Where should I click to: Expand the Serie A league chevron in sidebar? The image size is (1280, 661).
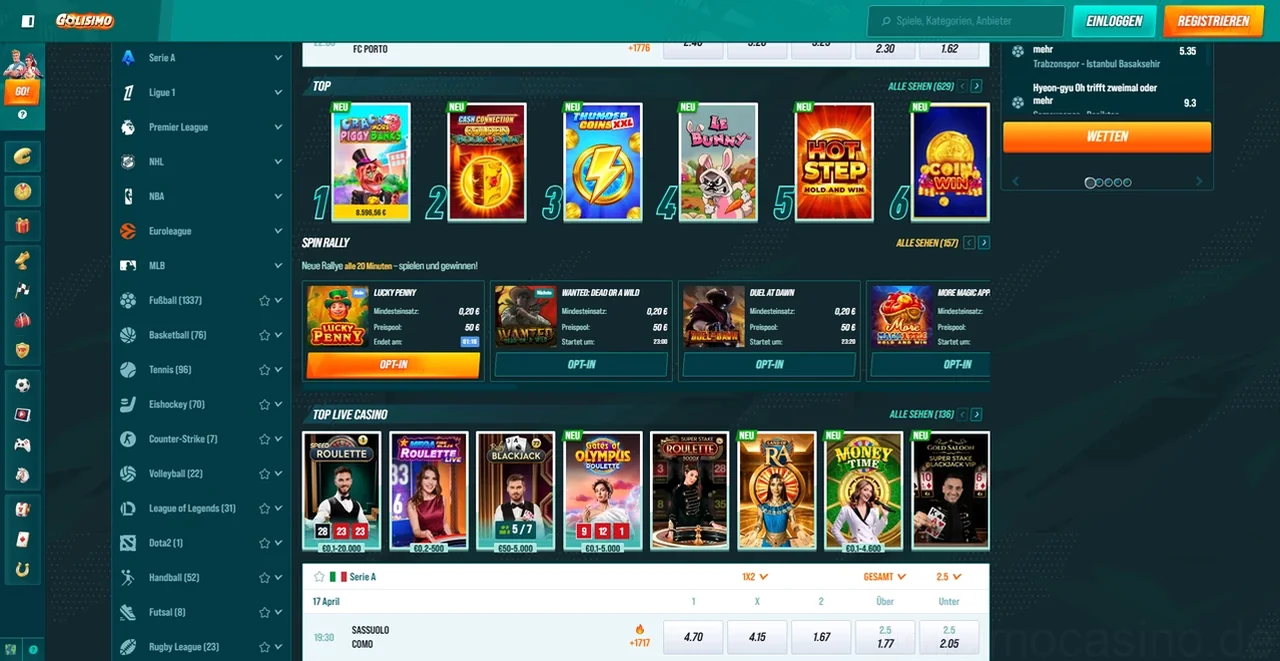[x=278, y=58]
